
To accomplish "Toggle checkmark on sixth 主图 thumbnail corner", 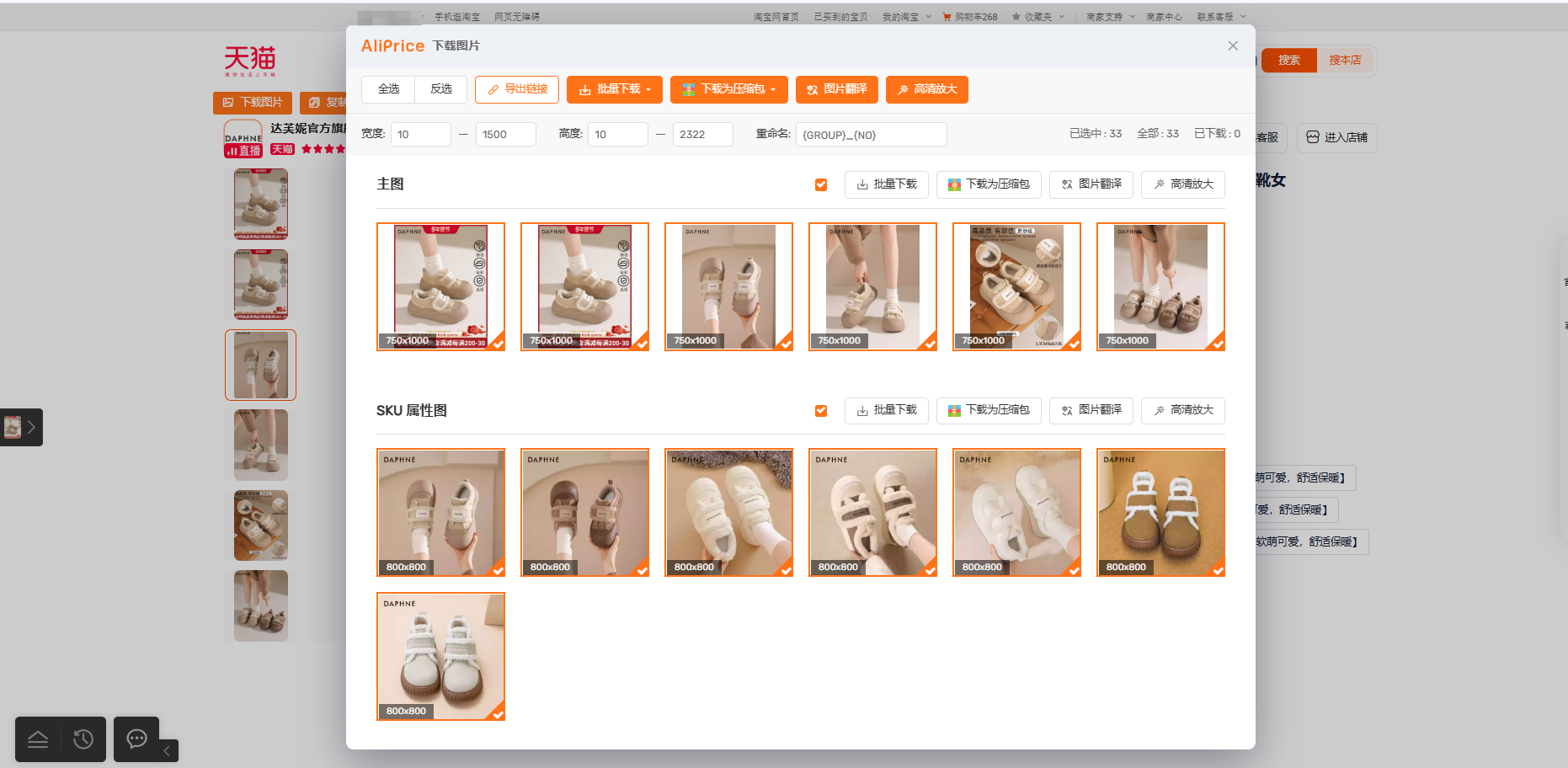I will coord(1219,344).
